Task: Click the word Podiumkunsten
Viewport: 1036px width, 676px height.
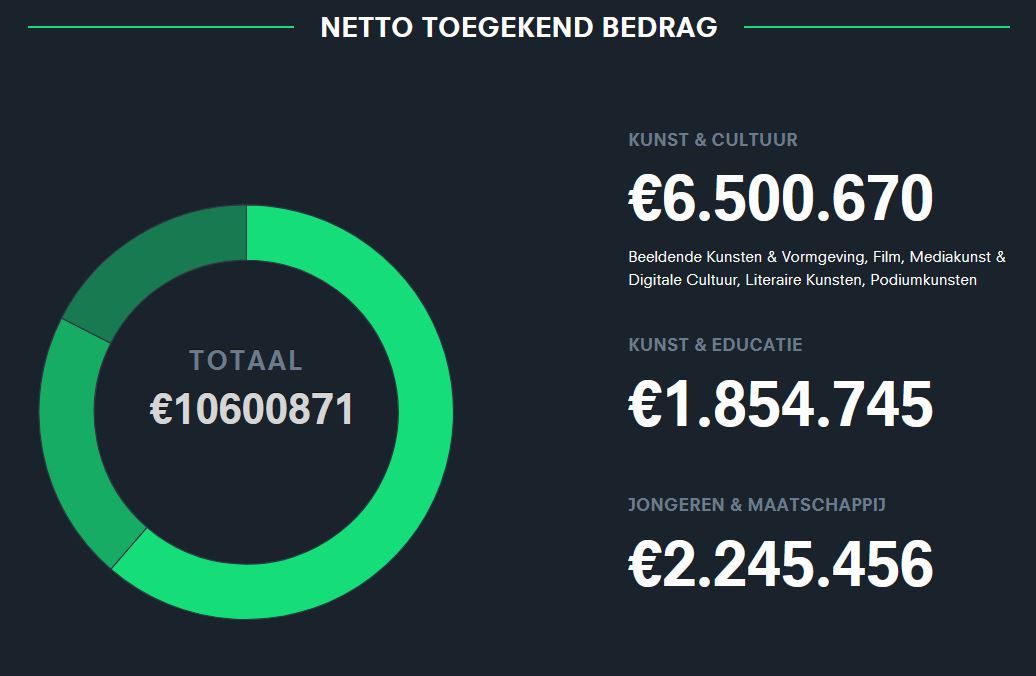Action: [x=923, y=280]
